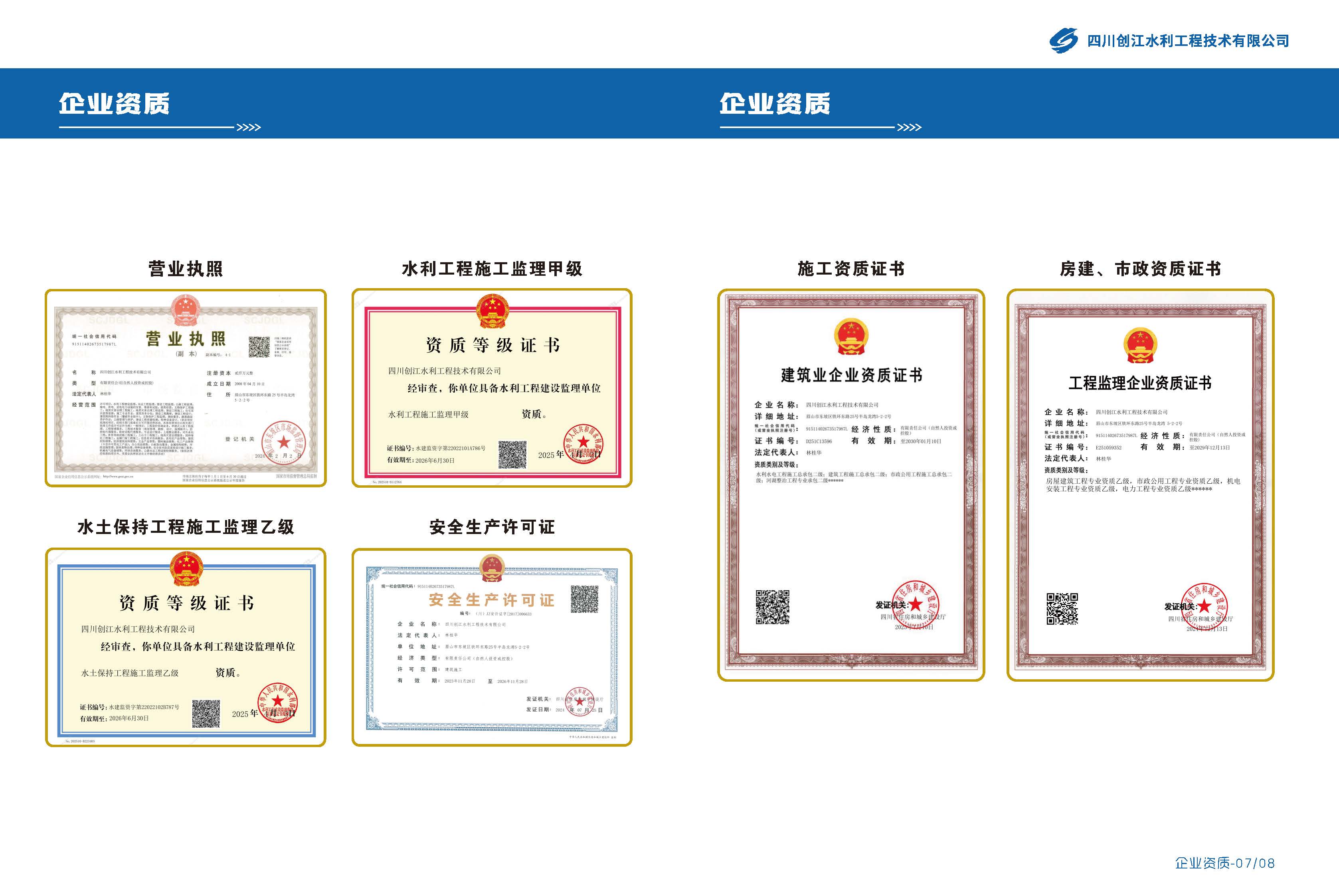Open the 营业执照 certificate image

pyautogui.click(x=186, y=388)
